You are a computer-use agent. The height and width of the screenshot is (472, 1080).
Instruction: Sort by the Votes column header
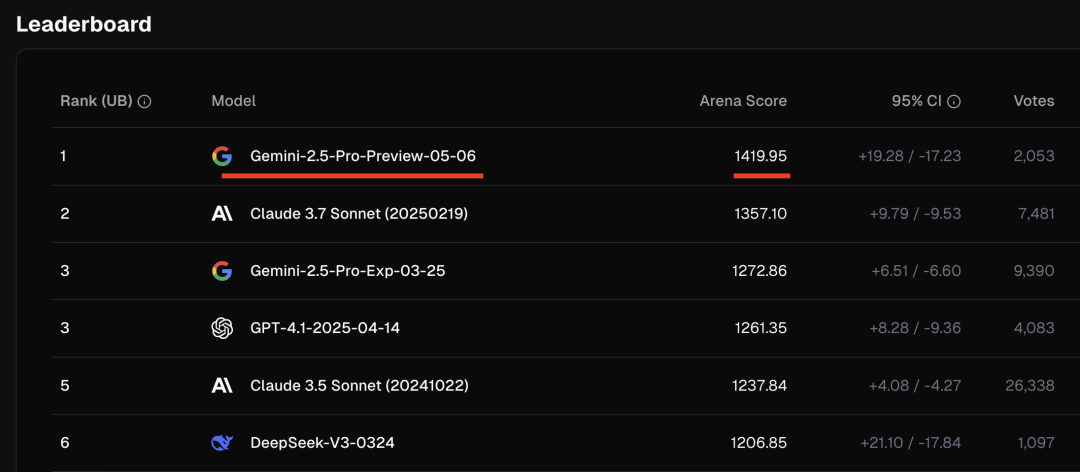1034,101
